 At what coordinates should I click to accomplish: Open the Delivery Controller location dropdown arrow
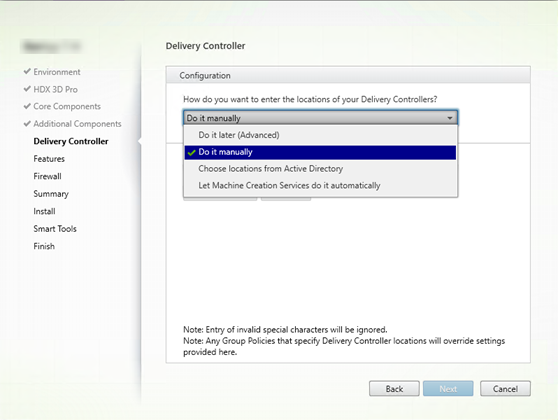449,118
